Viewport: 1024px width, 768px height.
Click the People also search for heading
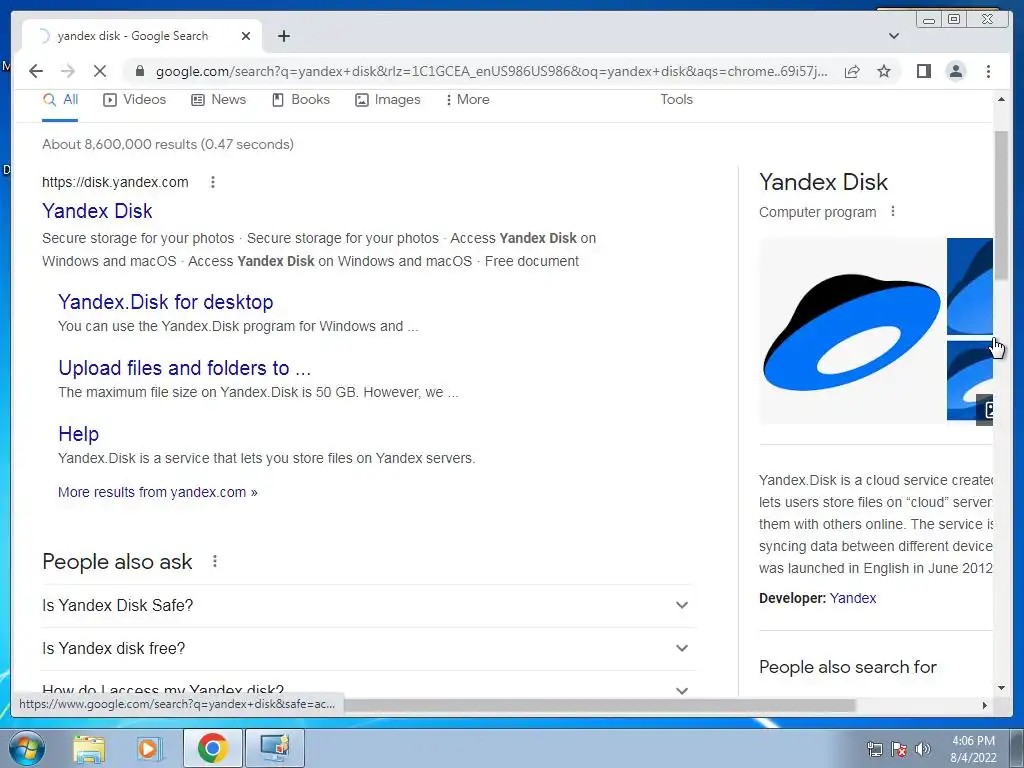848,667
